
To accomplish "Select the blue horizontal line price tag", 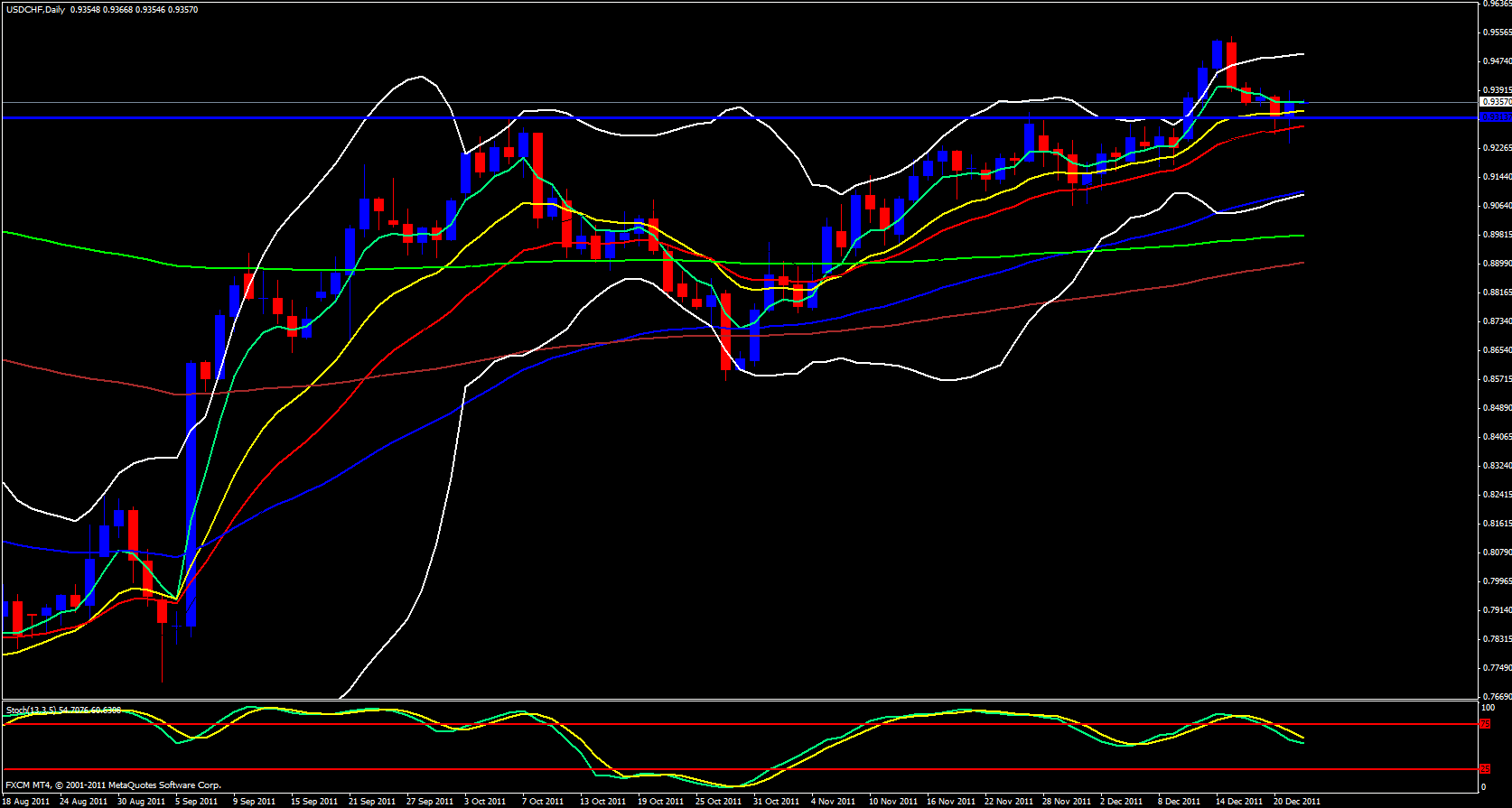I will (x=1495, y=117).
